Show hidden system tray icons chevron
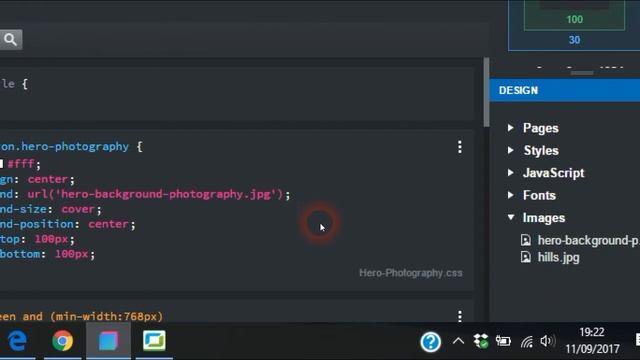This screenshot has height=360, width=640. [x=458, y=341]
